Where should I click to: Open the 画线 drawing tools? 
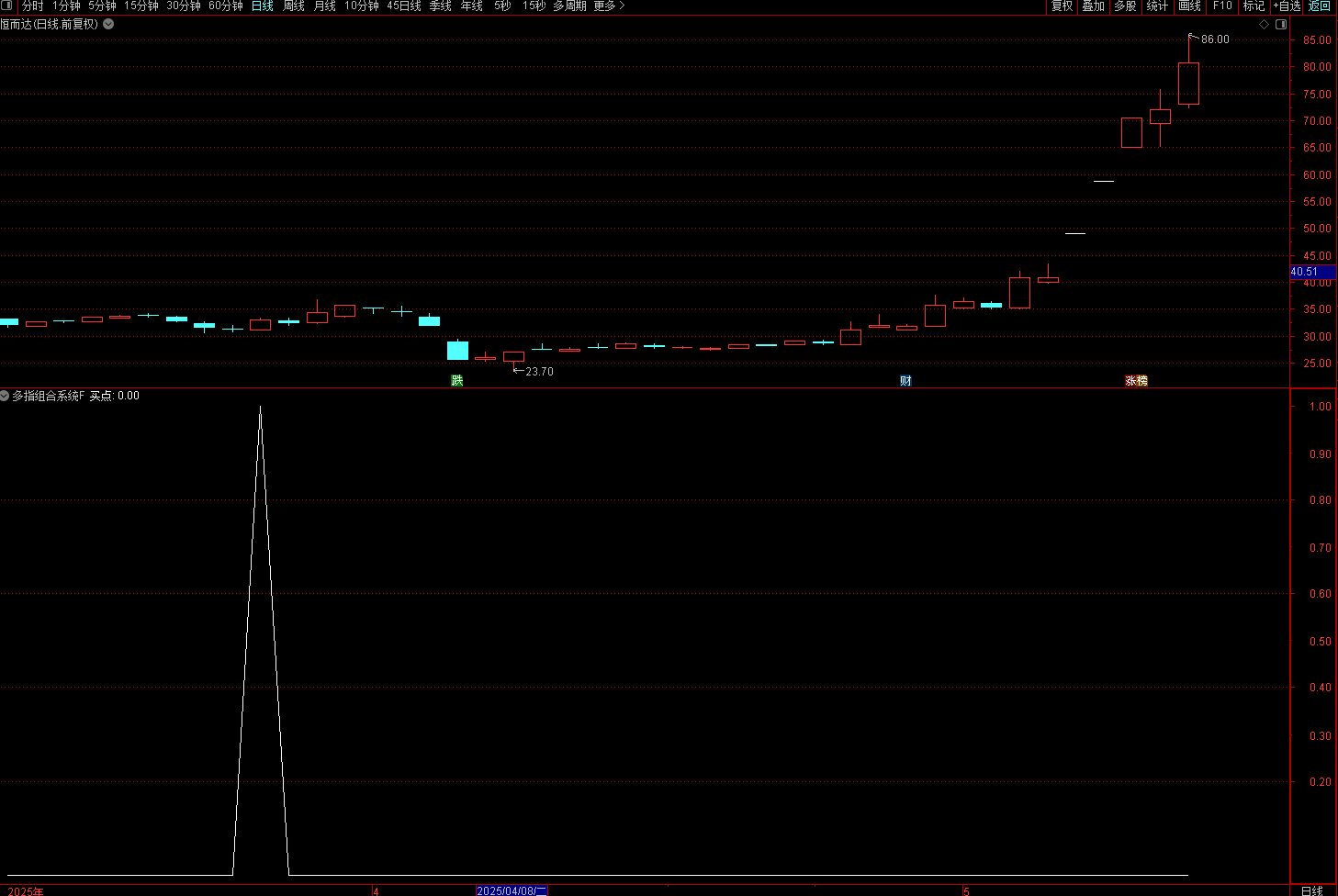tap(1189, 6)
